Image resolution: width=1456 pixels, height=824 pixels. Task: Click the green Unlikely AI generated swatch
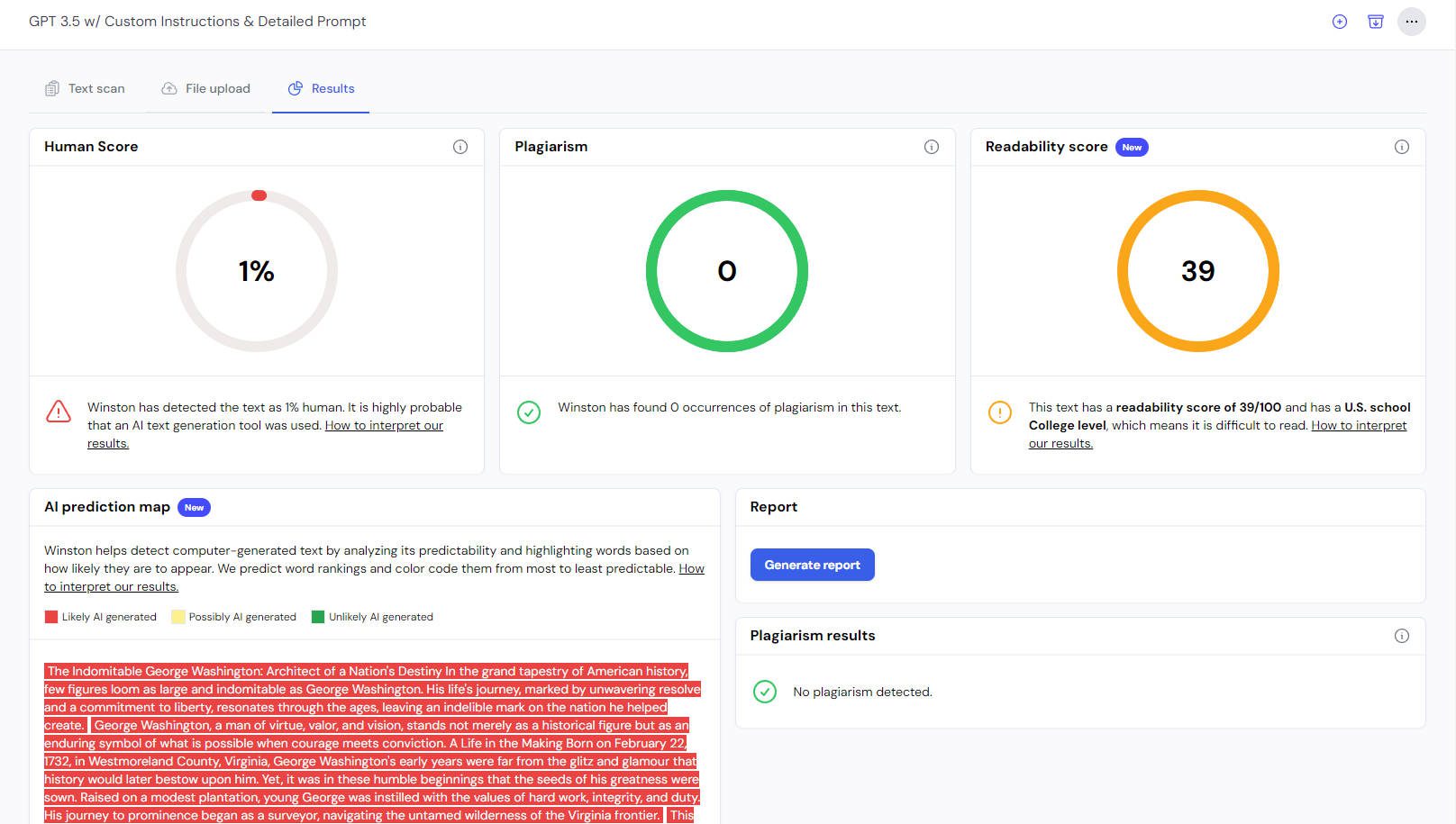pyautogui.click(x=317, y=617)
